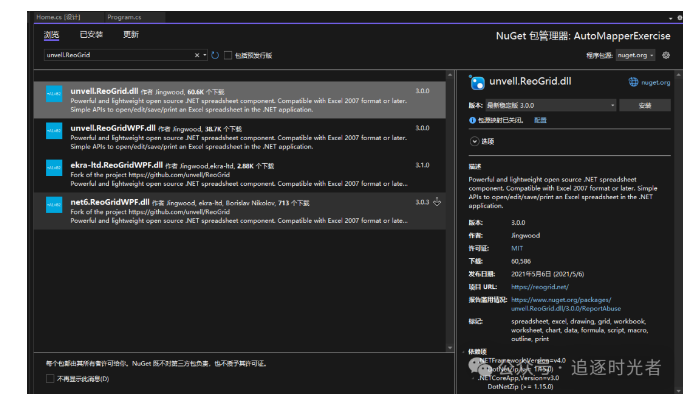Click the package list scrollbar
Screen dimensions: 693x400
450,211
